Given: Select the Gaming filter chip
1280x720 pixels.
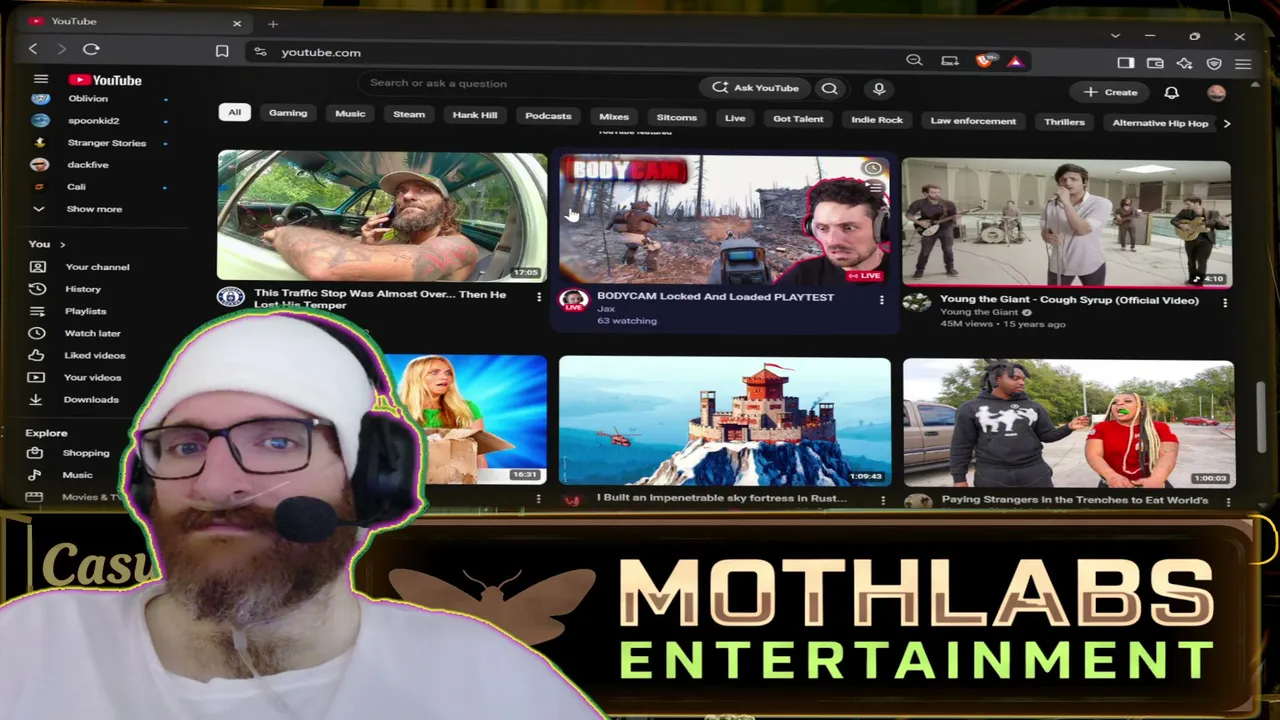Looking at the screenshot, I should point(288,113).
